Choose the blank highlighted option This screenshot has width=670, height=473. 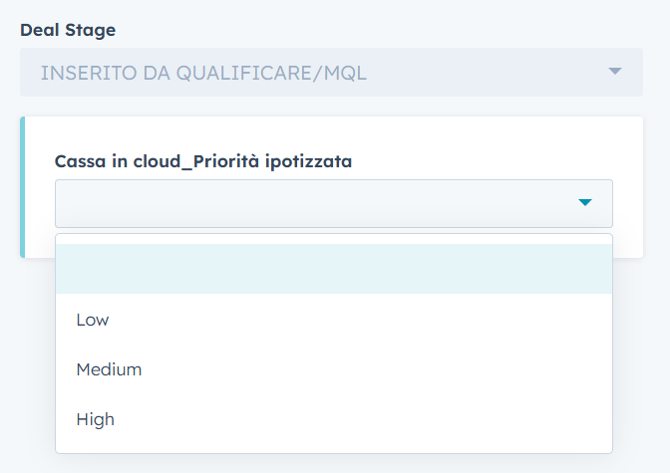(333, 269)
